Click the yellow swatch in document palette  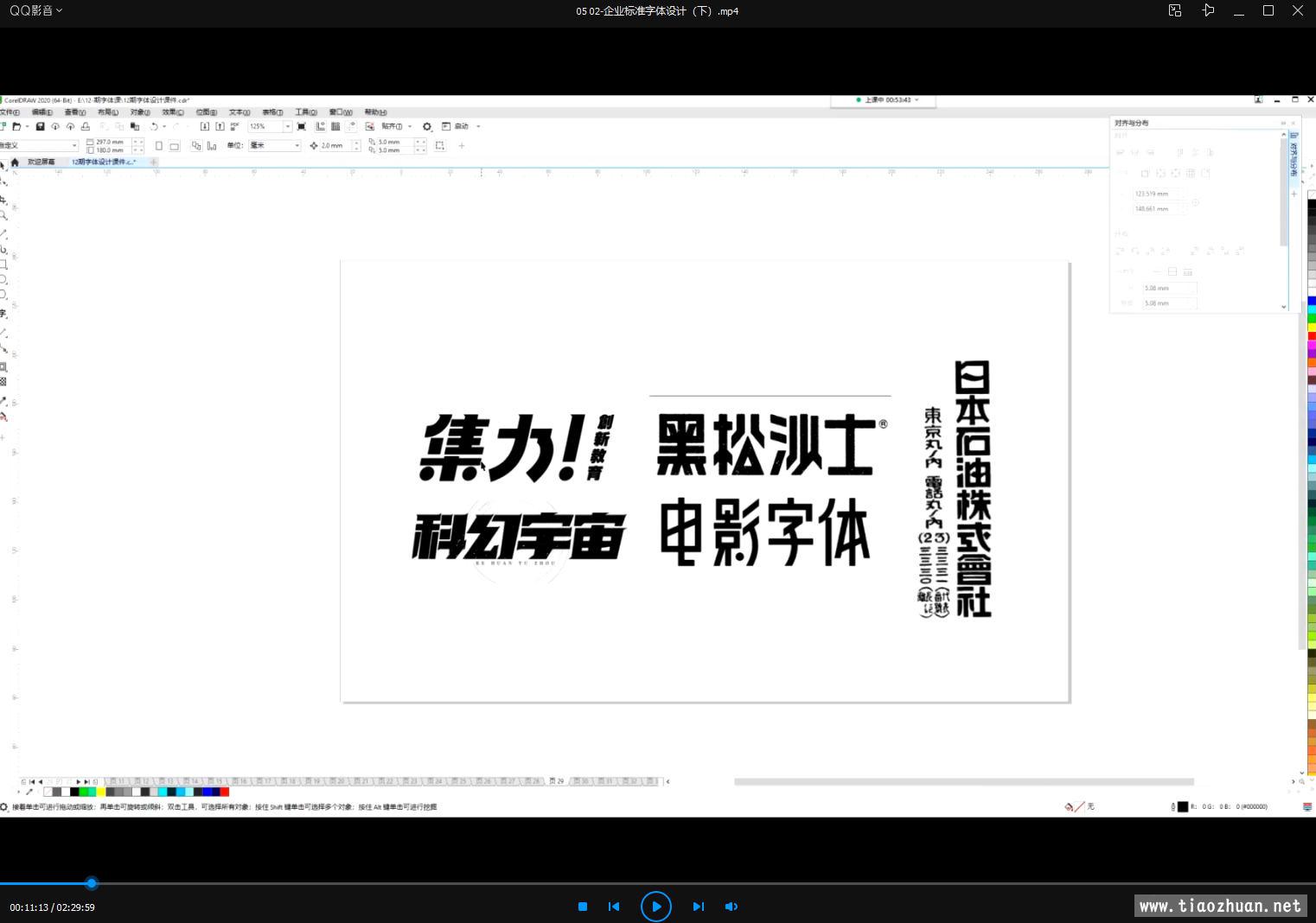pyautogui.click(x=101, y=792)
